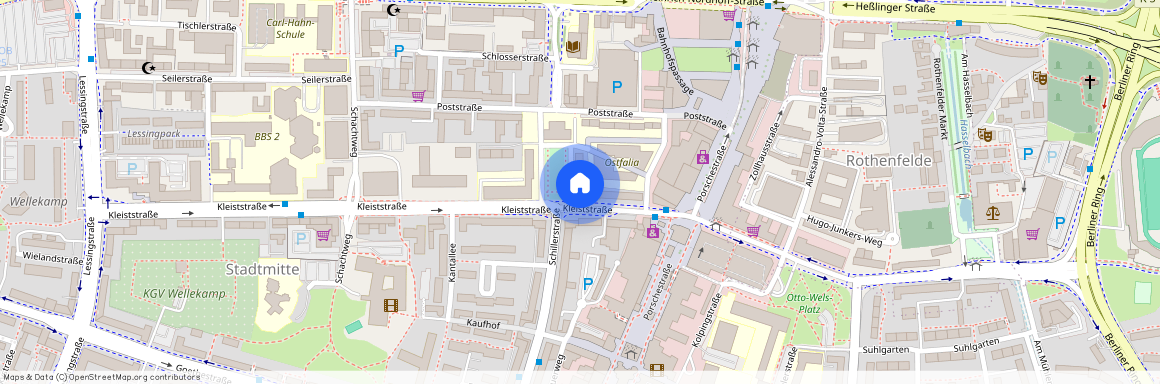
Task: Select the BBS 2 school label
Action: 267,137
